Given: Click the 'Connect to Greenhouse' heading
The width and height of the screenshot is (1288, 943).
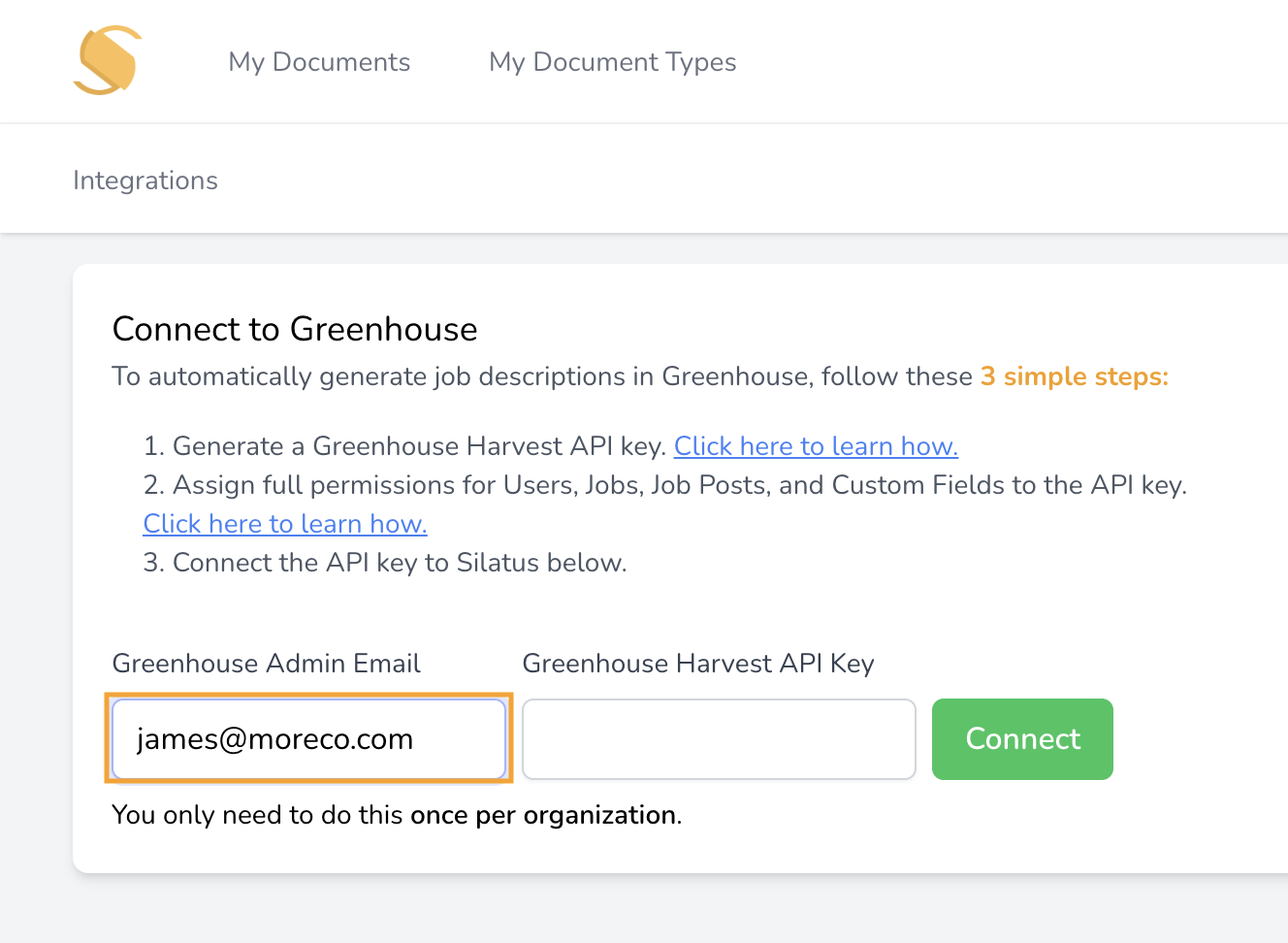Looking at the screenshot, I should tap(295, 330).
